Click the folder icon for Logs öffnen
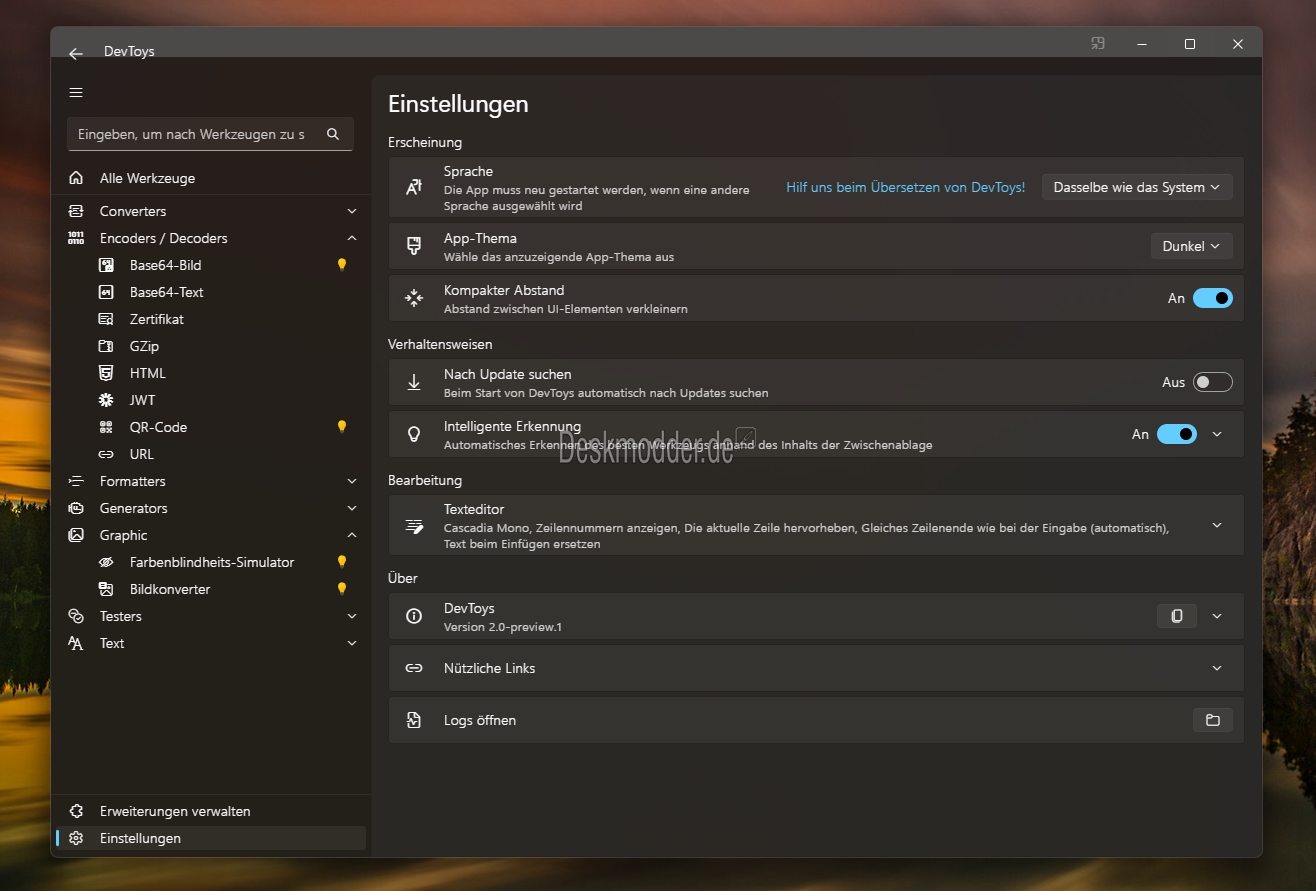Viewport: 1316px width, 891px height. point(1213,720)
